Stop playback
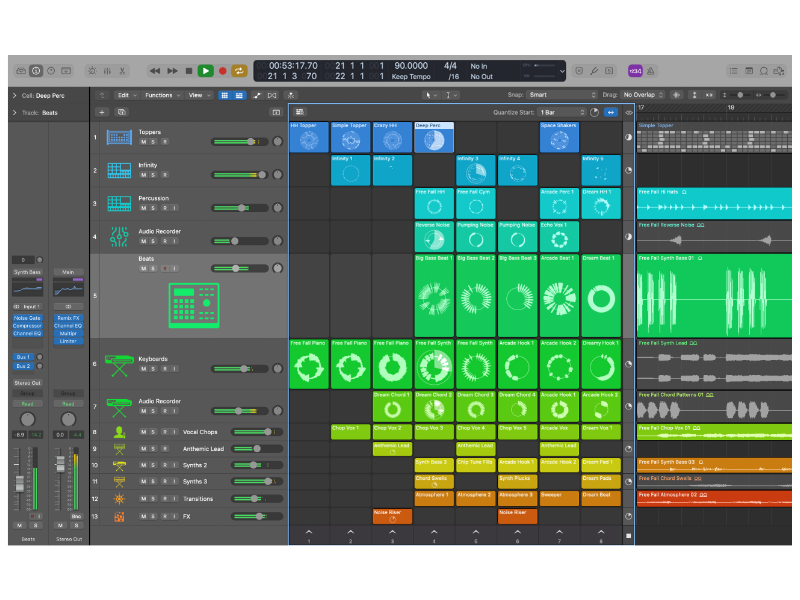The image size is (800, 600). [189, 71]
